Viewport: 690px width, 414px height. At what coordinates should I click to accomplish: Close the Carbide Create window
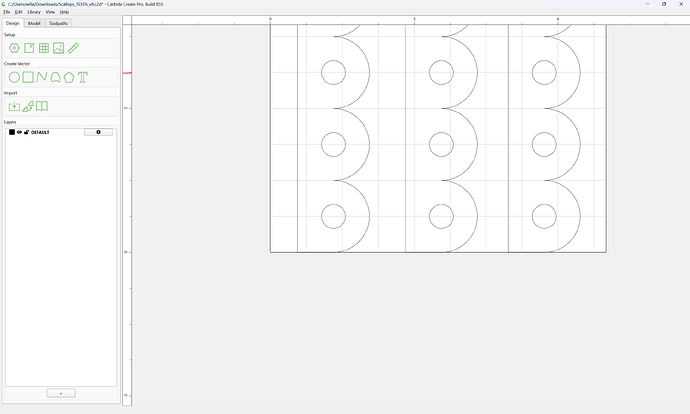click(x=681, y=4)
